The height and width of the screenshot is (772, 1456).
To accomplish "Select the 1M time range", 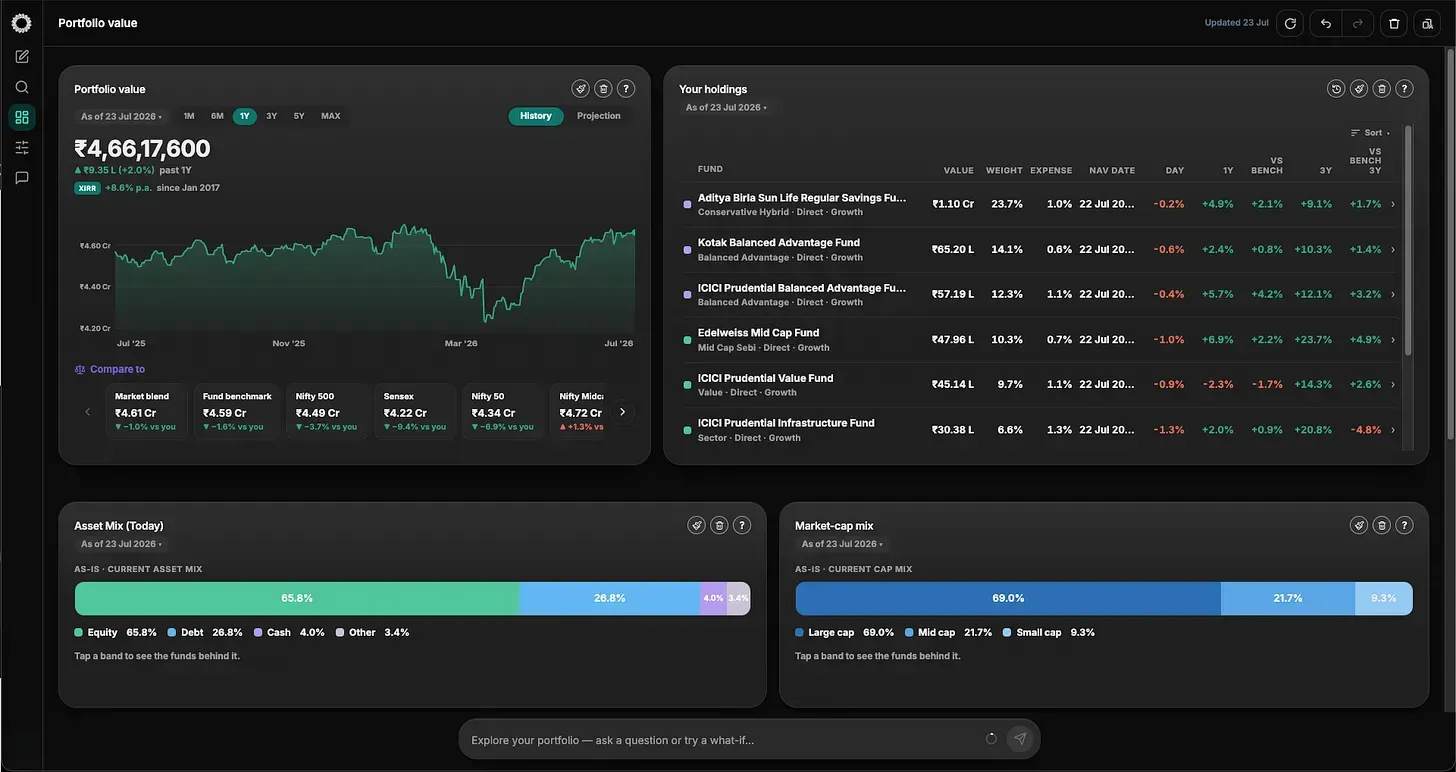I will pos(189,116).
